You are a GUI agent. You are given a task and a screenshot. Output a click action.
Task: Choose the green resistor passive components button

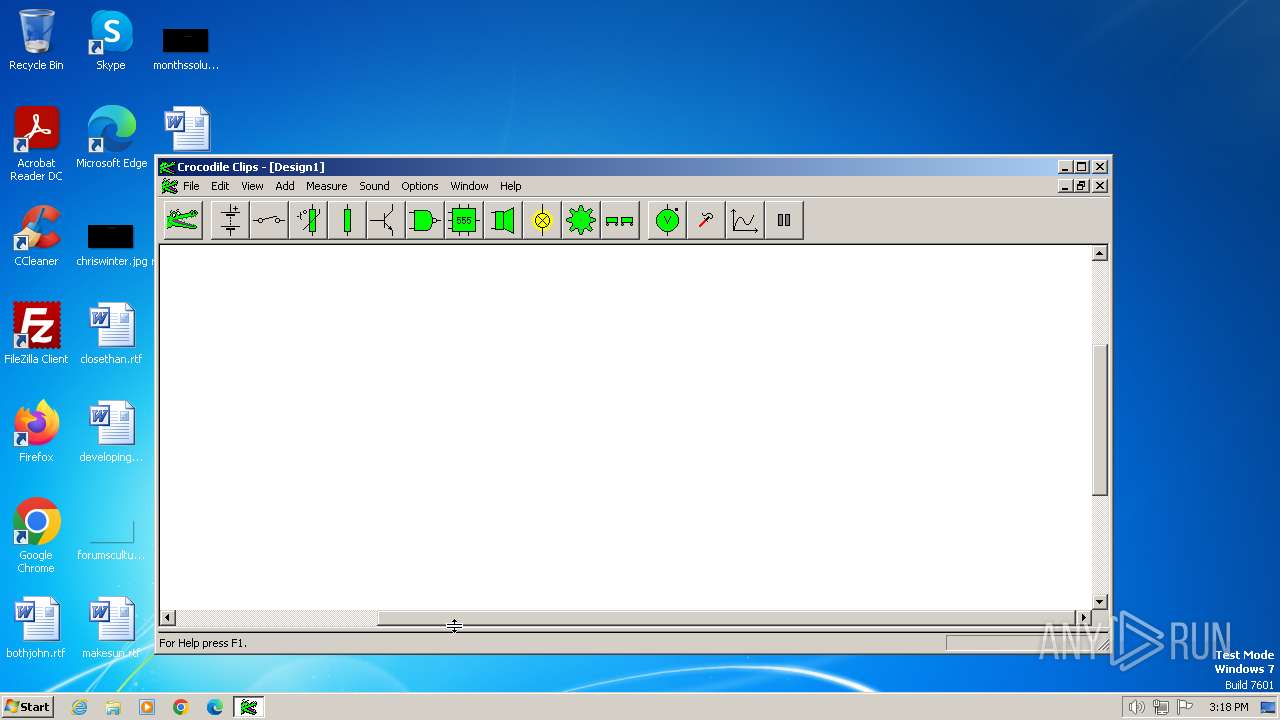(x=347, y=220)
